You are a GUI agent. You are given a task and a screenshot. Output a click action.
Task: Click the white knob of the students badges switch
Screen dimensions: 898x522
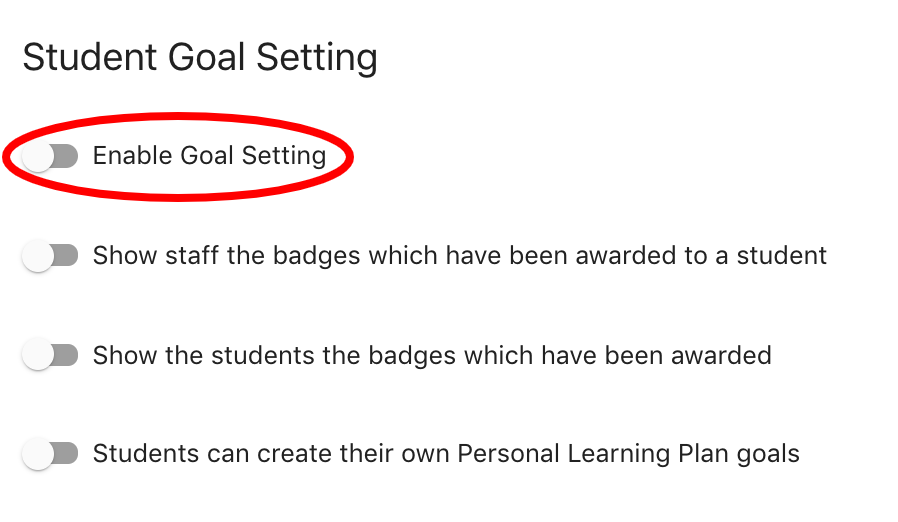[x=38, y=355]
